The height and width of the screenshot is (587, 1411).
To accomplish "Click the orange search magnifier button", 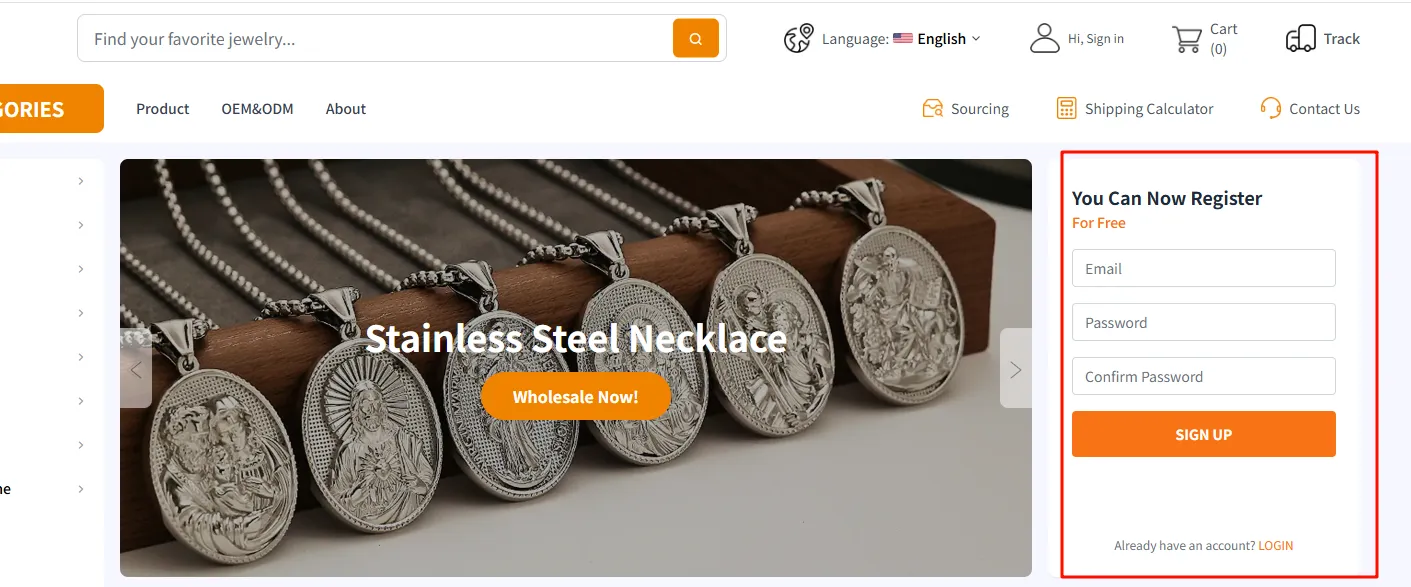I will click(696, 39).
